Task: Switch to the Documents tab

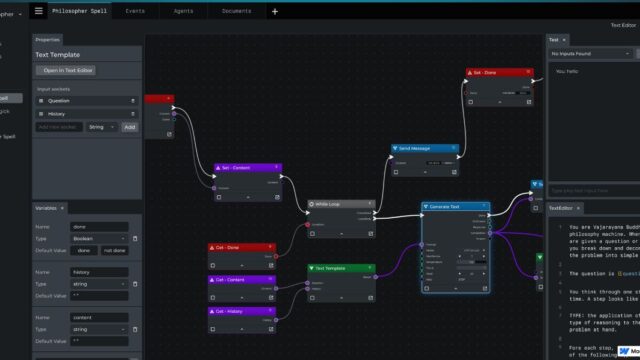Action: 236,11
